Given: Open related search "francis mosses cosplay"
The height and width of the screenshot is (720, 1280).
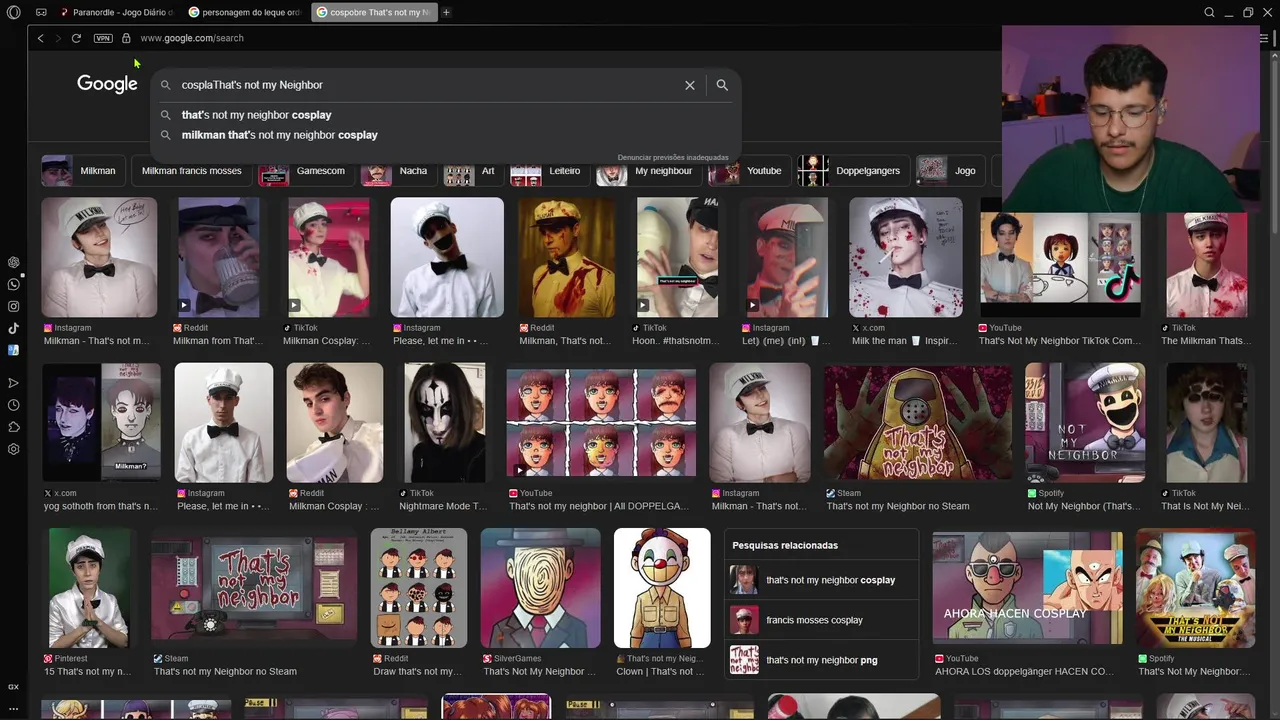Looking at the screenshot, I should [821, 620].
